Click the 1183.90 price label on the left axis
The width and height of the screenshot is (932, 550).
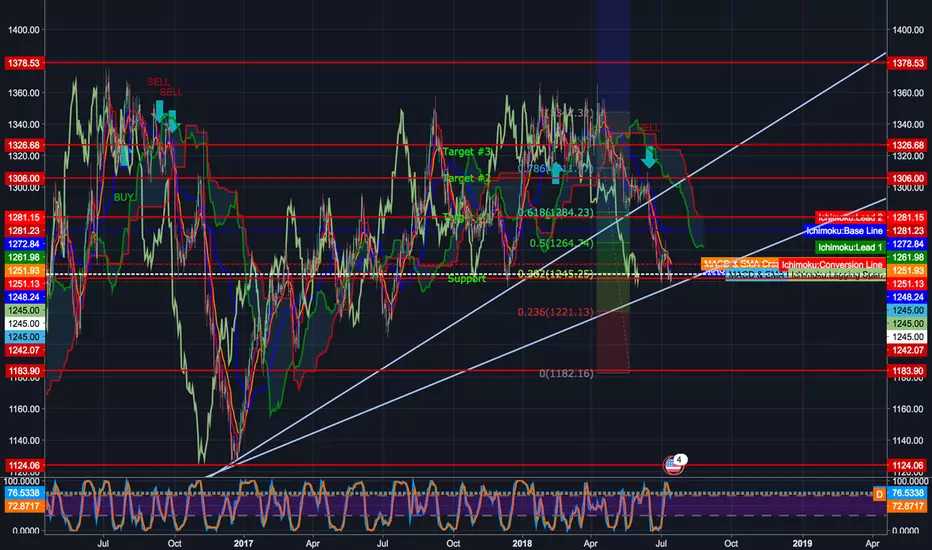24,371
